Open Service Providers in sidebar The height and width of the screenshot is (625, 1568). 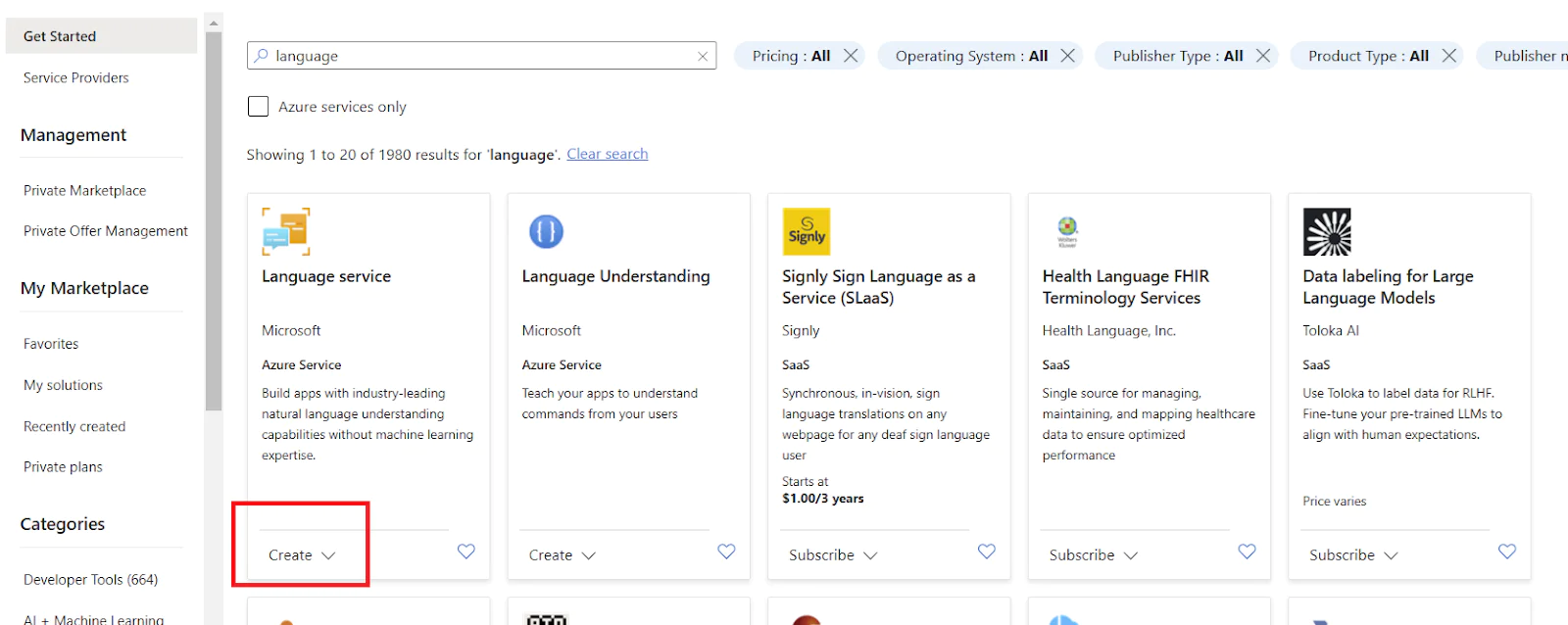click(x=76, y=77)
